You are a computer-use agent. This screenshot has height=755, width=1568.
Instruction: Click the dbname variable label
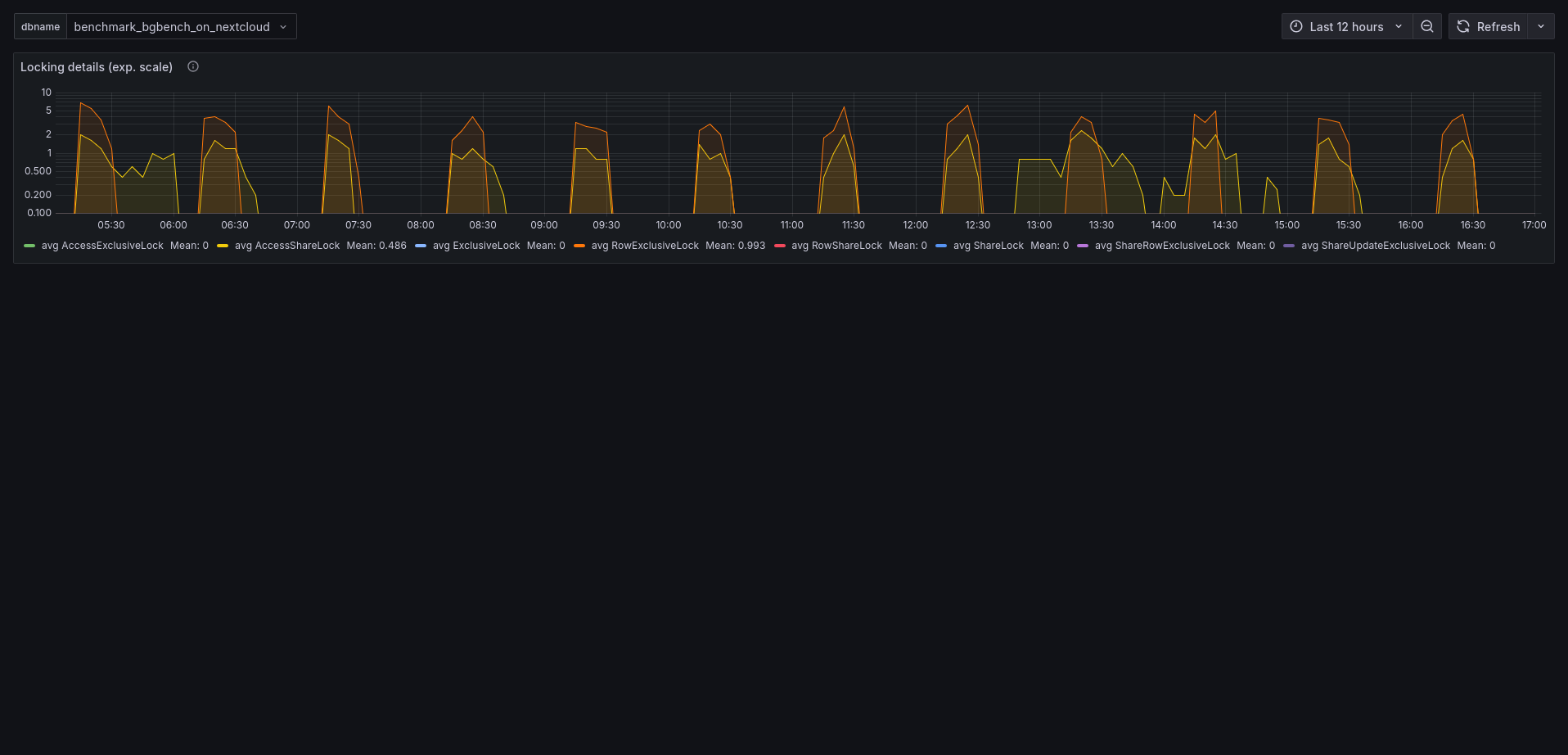(x=40, y=26)
